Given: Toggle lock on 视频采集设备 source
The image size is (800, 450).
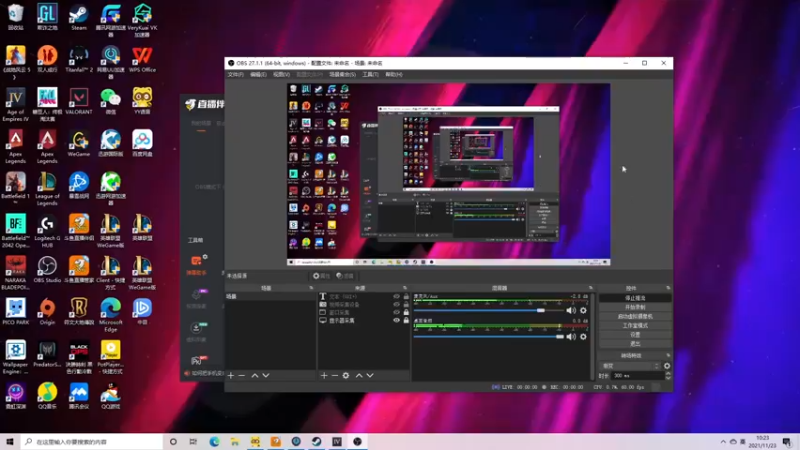Looking at the screenshot, I should pyautogui.click(x=406, y=304).
